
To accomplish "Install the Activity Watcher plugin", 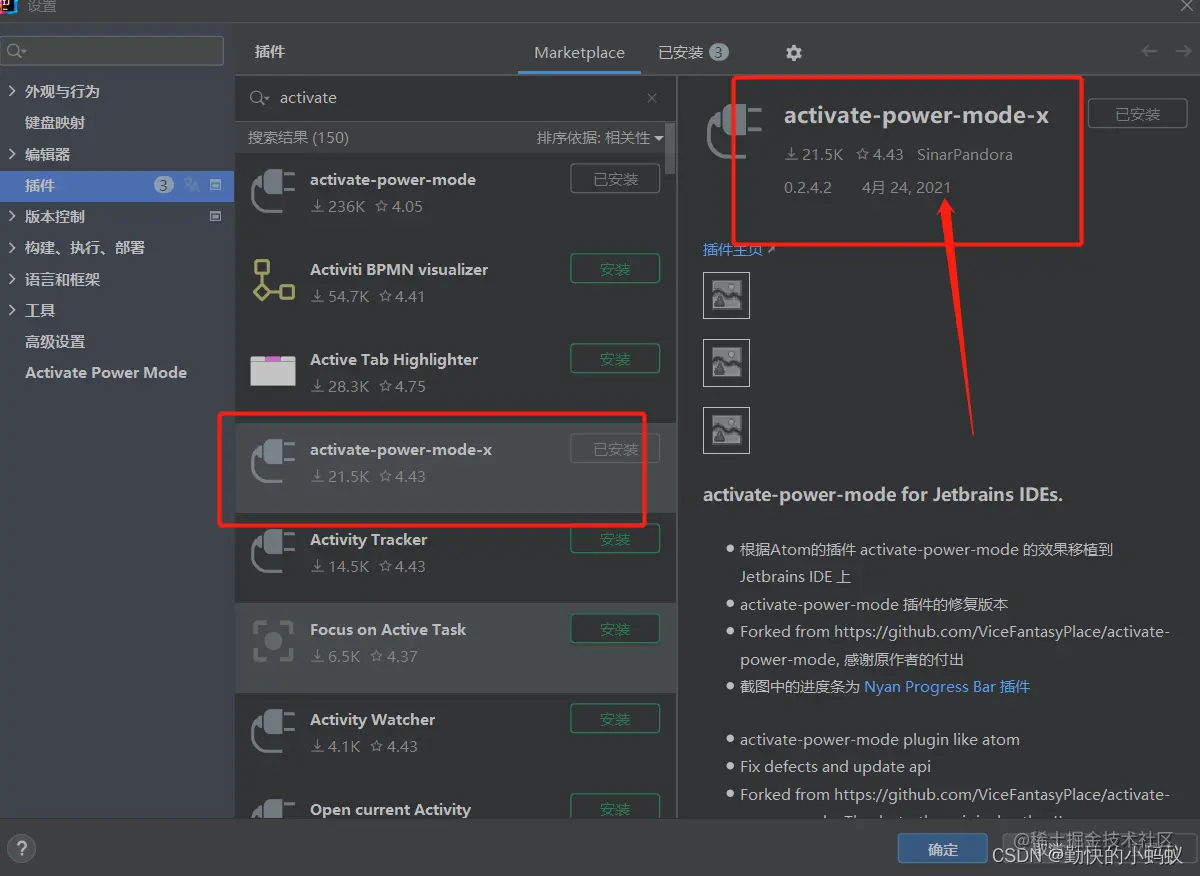I will click(615, 719).
